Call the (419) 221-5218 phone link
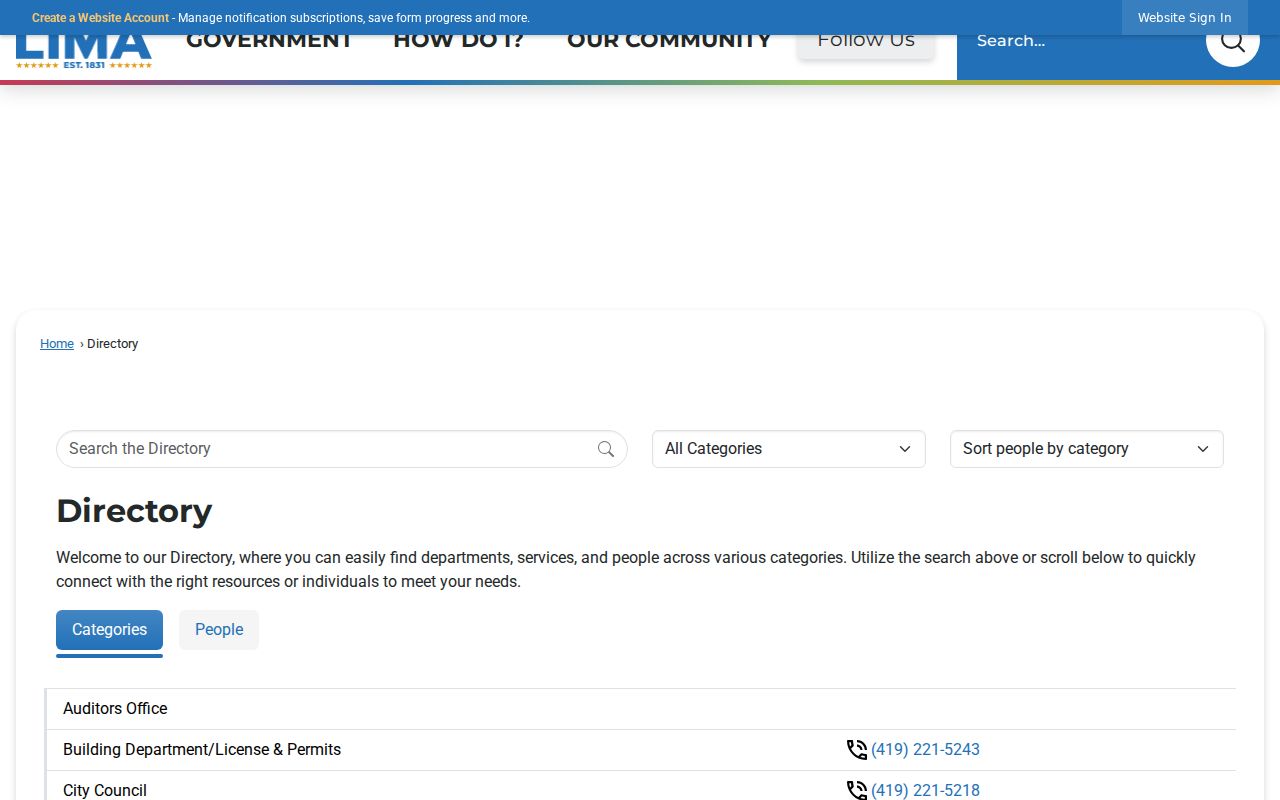 pyautogui.click(x=925, y=790)
